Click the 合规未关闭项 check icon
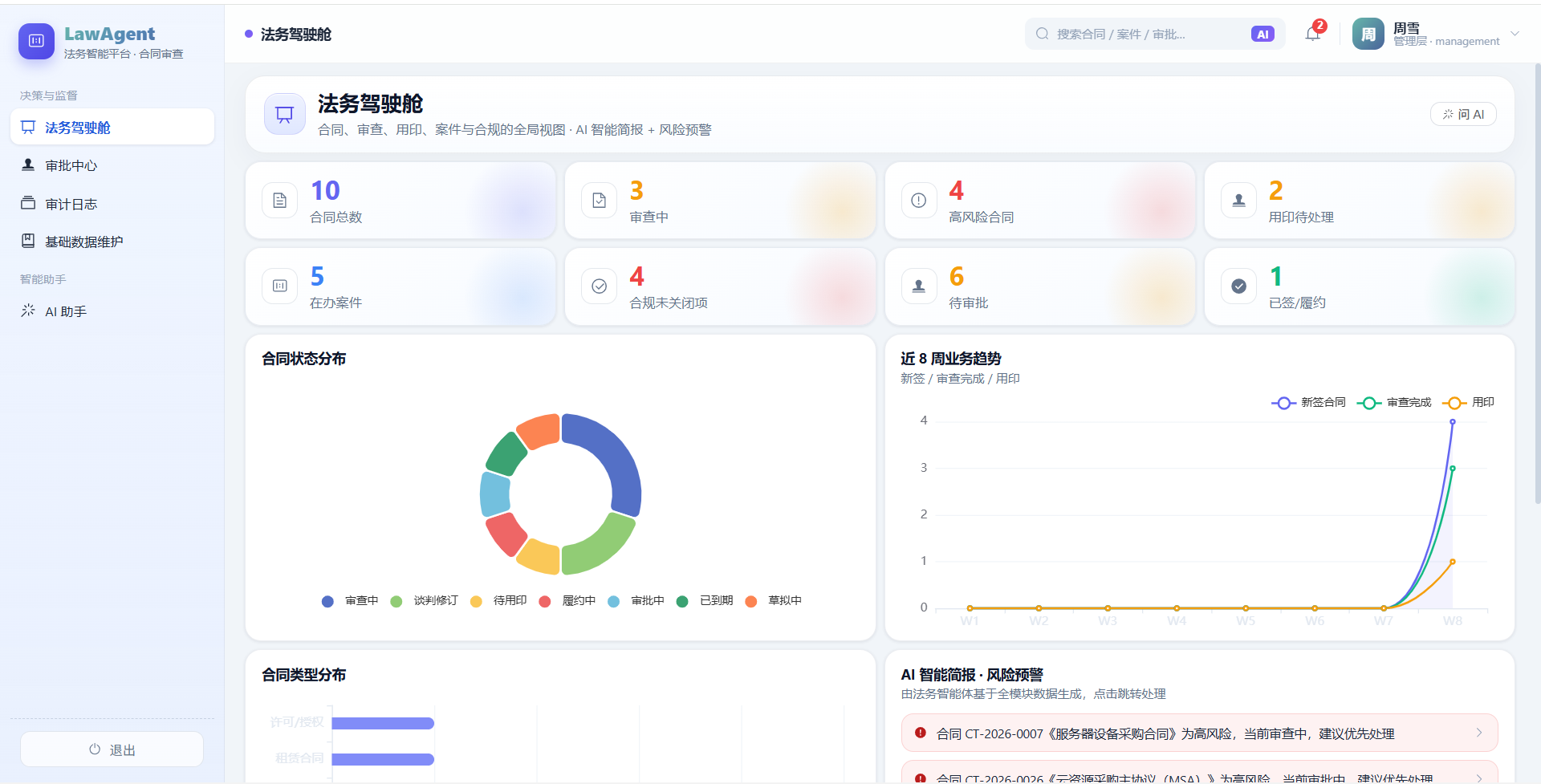This screenshot has width=1541, height=784. click(600, 286)
